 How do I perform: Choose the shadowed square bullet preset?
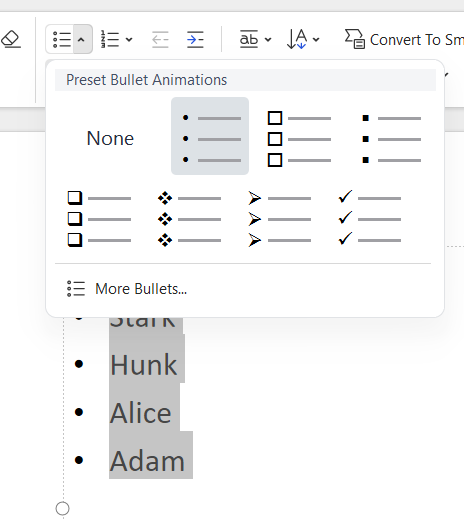coord(99,219)
